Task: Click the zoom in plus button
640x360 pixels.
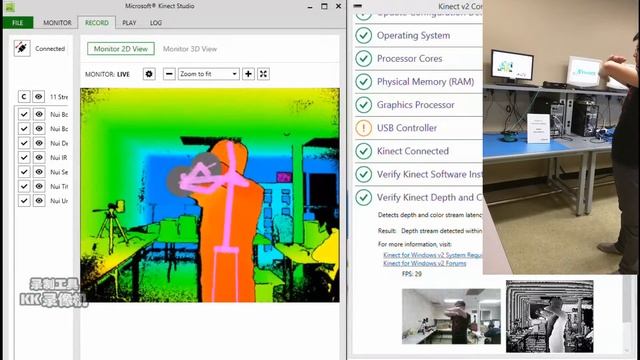Action: (x=248, y=74)
